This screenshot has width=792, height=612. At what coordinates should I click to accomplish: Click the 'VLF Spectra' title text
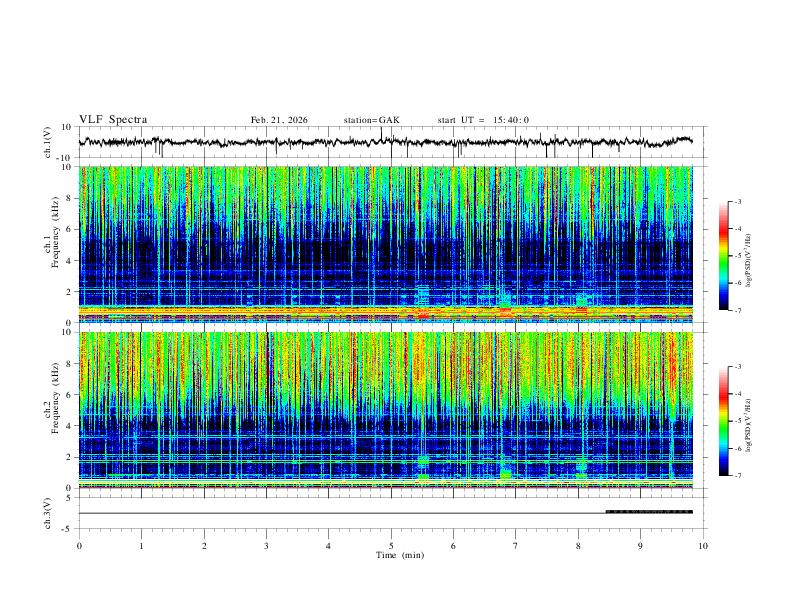(x=113, y=120)
